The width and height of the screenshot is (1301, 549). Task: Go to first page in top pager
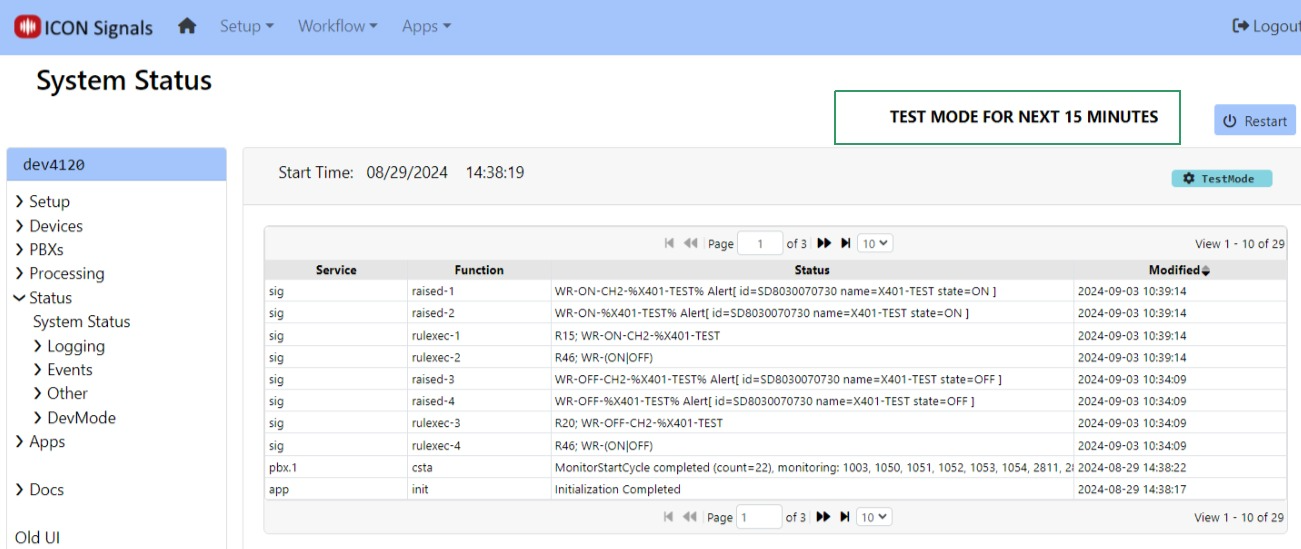click(x=669, y=243)
